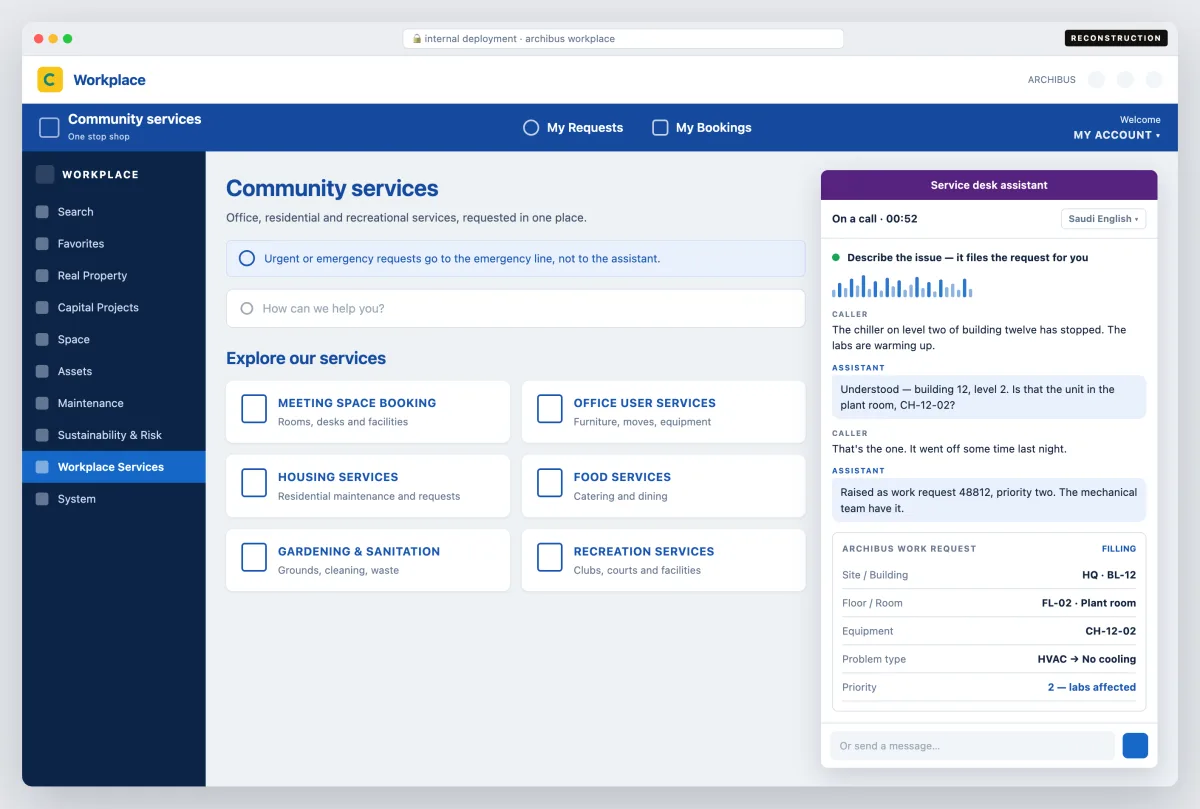Click the blue send message button
This screenshot has width=1200, height=809.
click(x=1135, y=746)
